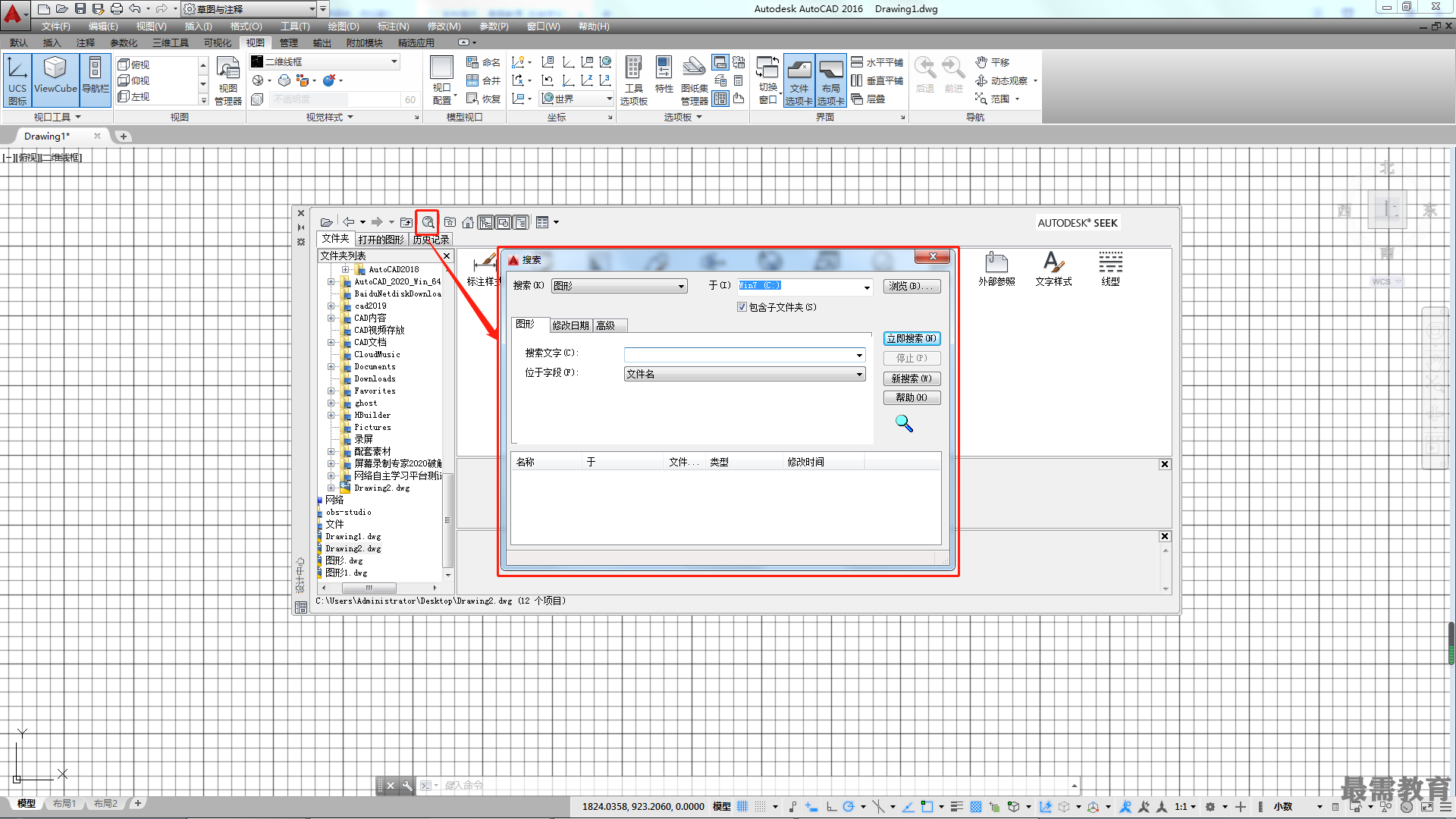Switch to the 历史记录 tab in DesignCenter
Viewport: 1456px width, 819px height.
pos(431,240)
